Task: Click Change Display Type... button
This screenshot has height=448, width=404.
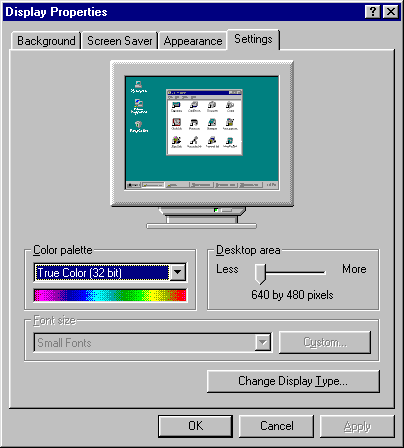Action: pos(293,381)
